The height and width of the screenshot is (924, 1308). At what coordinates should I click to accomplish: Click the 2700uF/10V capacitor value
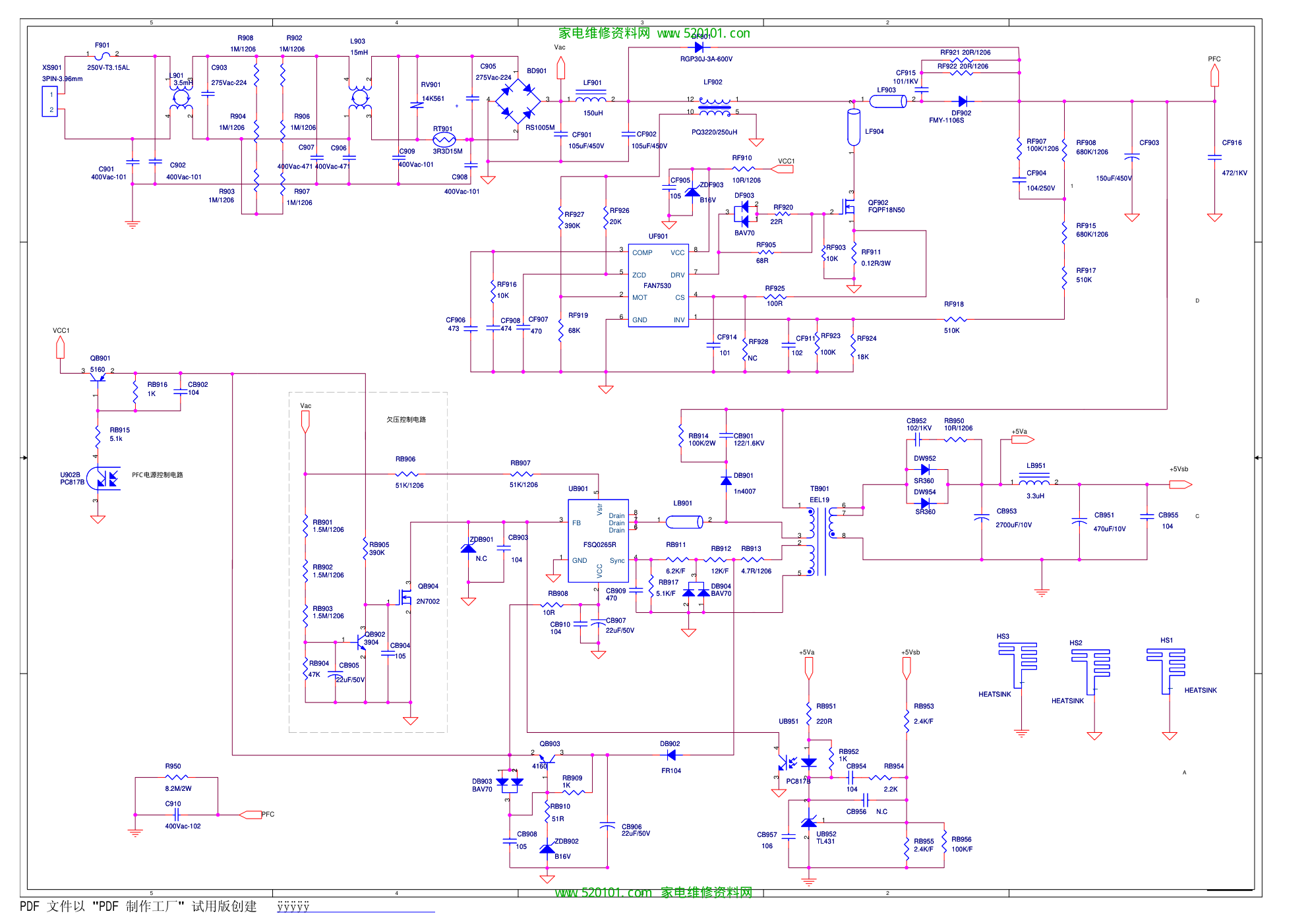point(1013,525)
